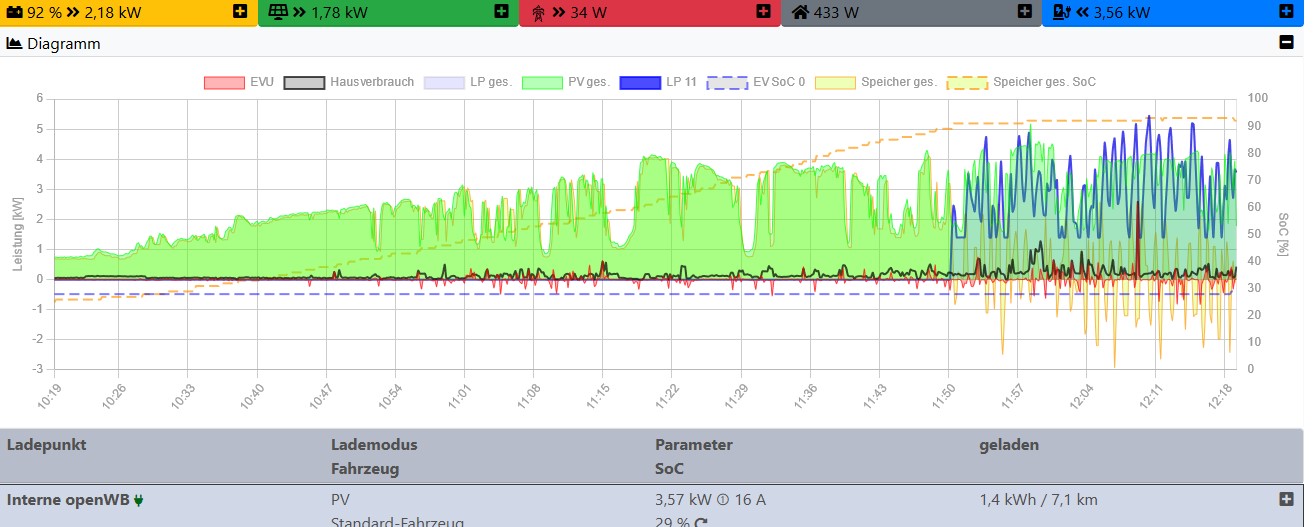Expand the grid power 34 W card
1314x527 pixels.
point(763,12)
